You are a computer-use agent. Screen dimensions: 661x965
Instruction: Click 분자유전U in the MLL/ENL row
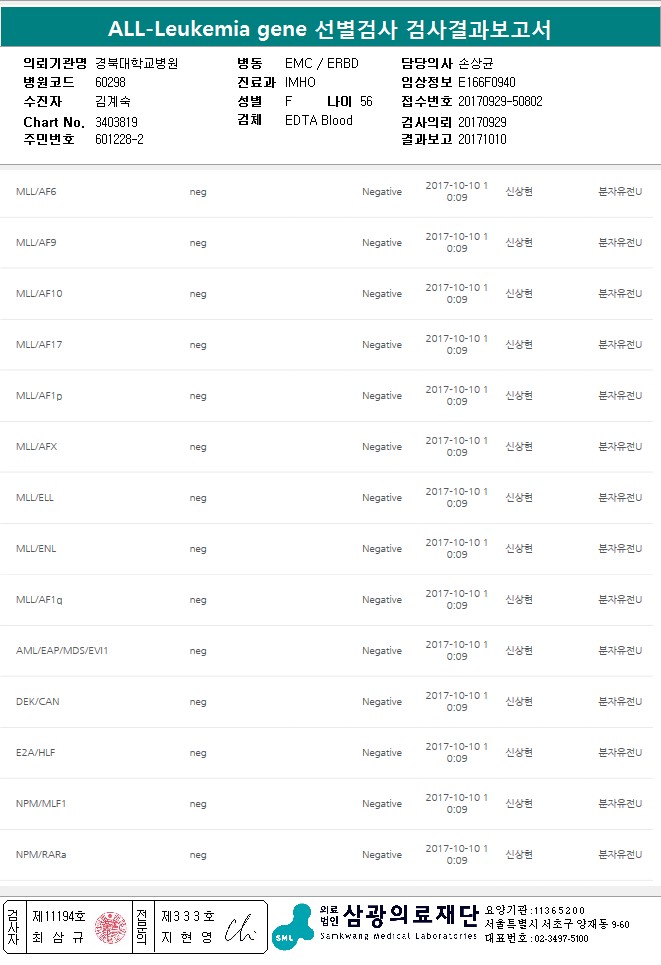point(620,549)
